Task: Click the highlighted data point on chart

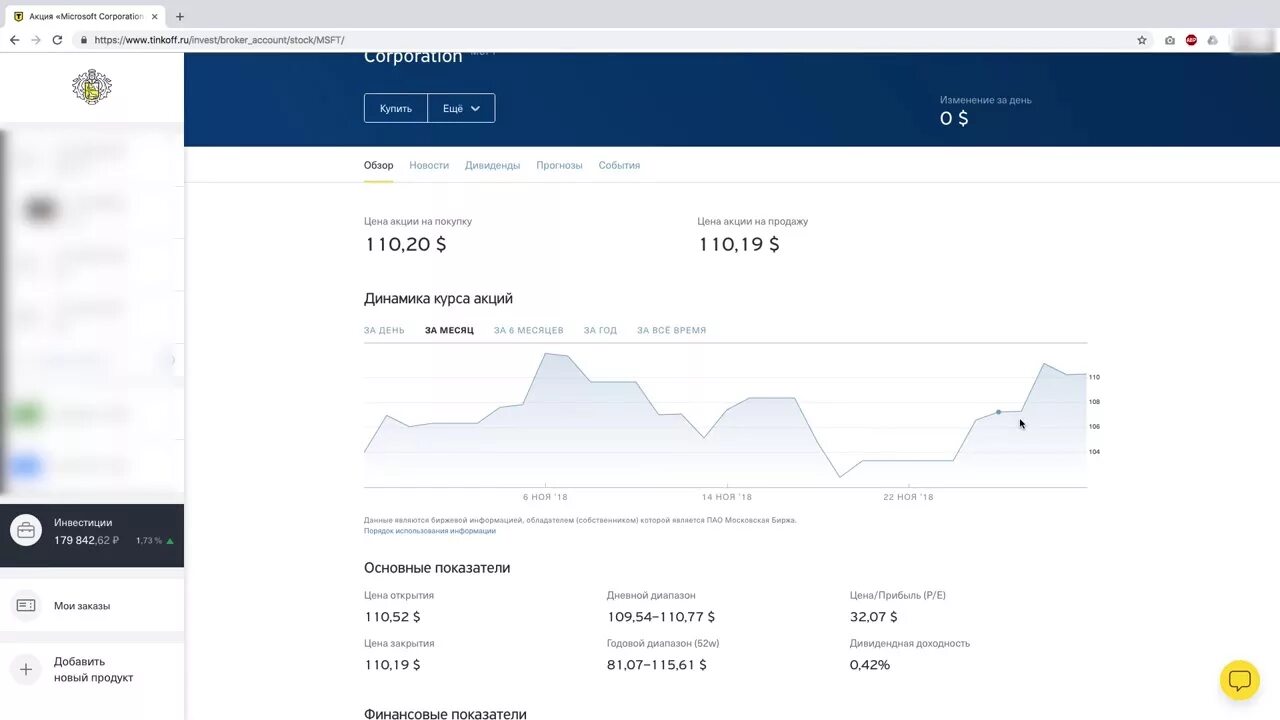Action: [998, 412]
